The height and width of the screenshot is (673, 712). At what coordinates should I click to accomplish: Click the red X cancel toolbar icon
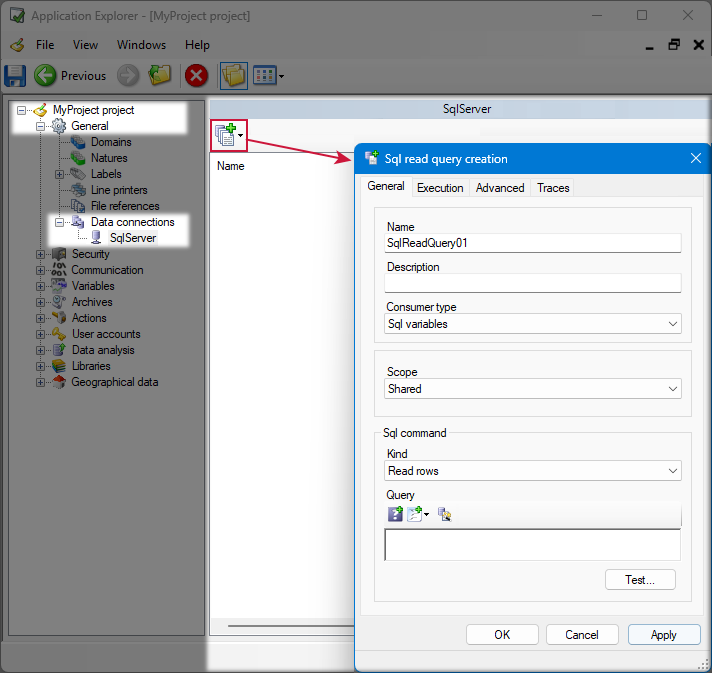pos(197,75)
